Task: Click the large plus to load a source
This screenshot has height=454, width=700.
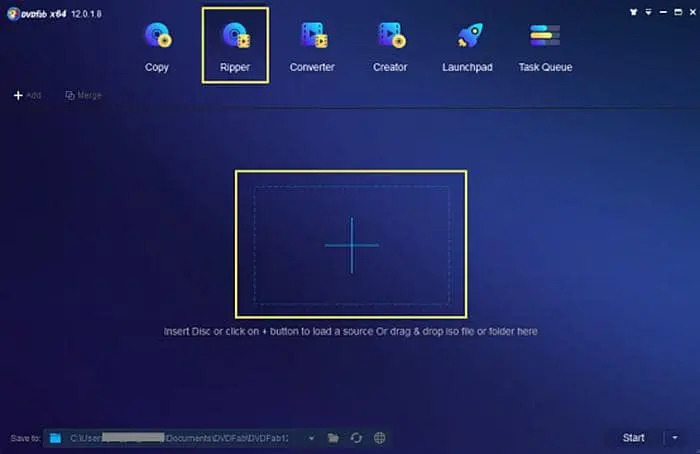Action: click(352, 245)
